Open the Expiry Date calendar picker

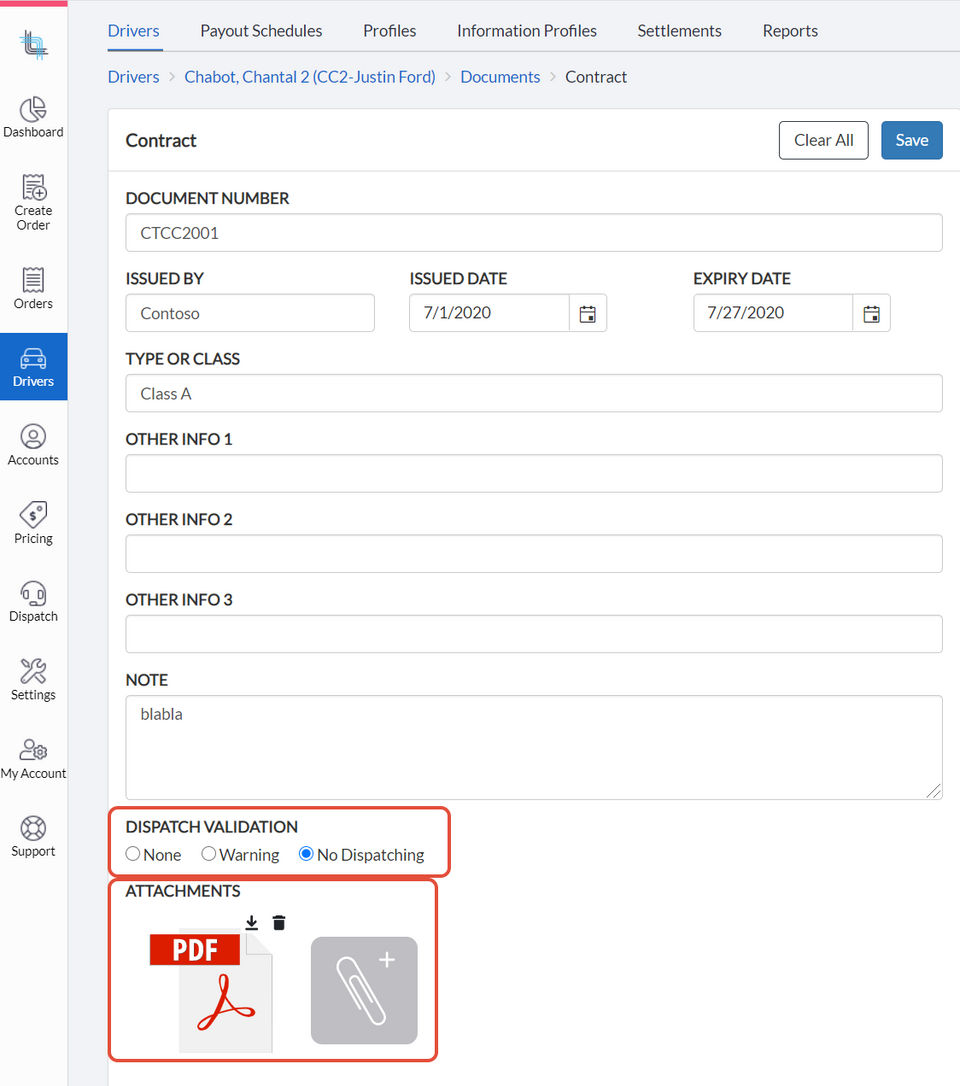coord(871,313)
